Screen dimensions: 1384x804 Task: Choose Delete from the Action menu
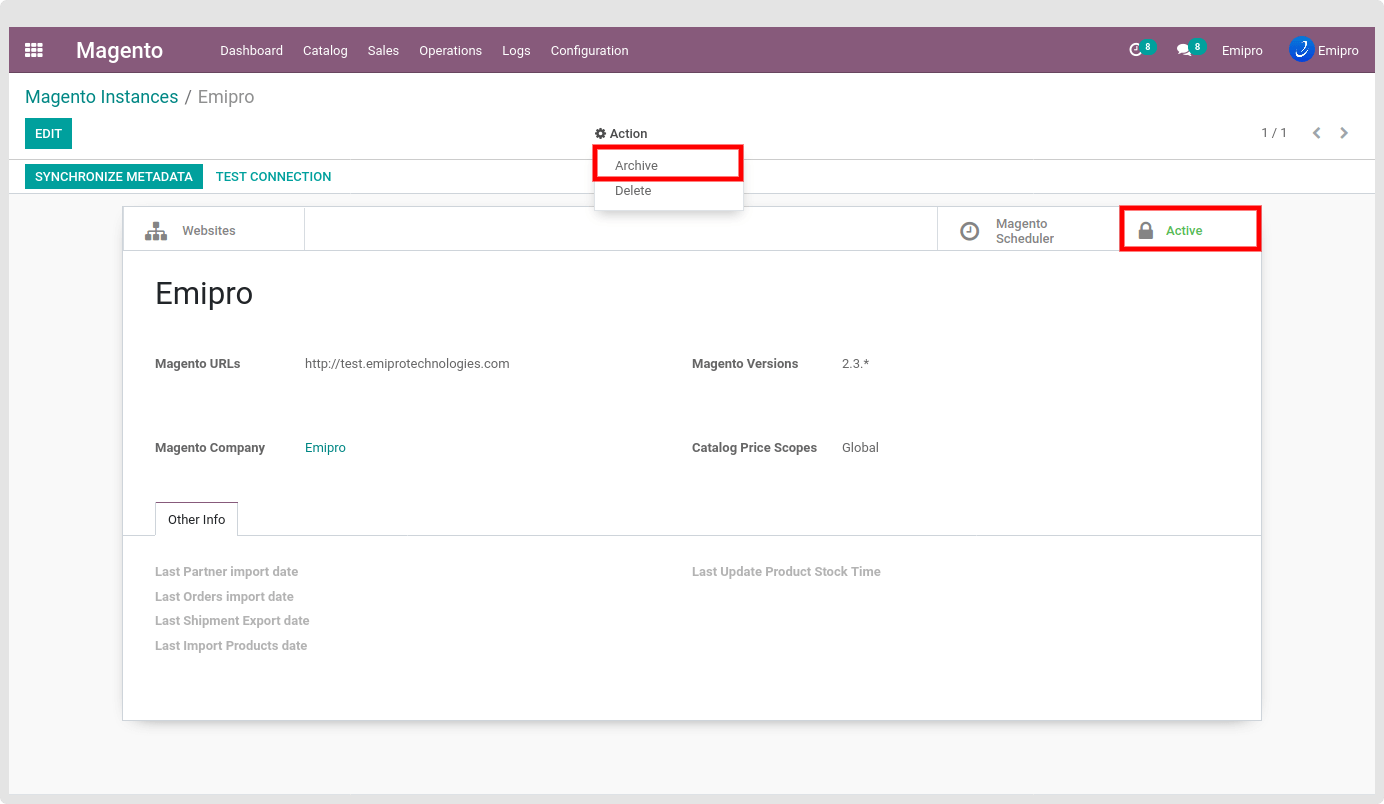[x=668, y=191]
